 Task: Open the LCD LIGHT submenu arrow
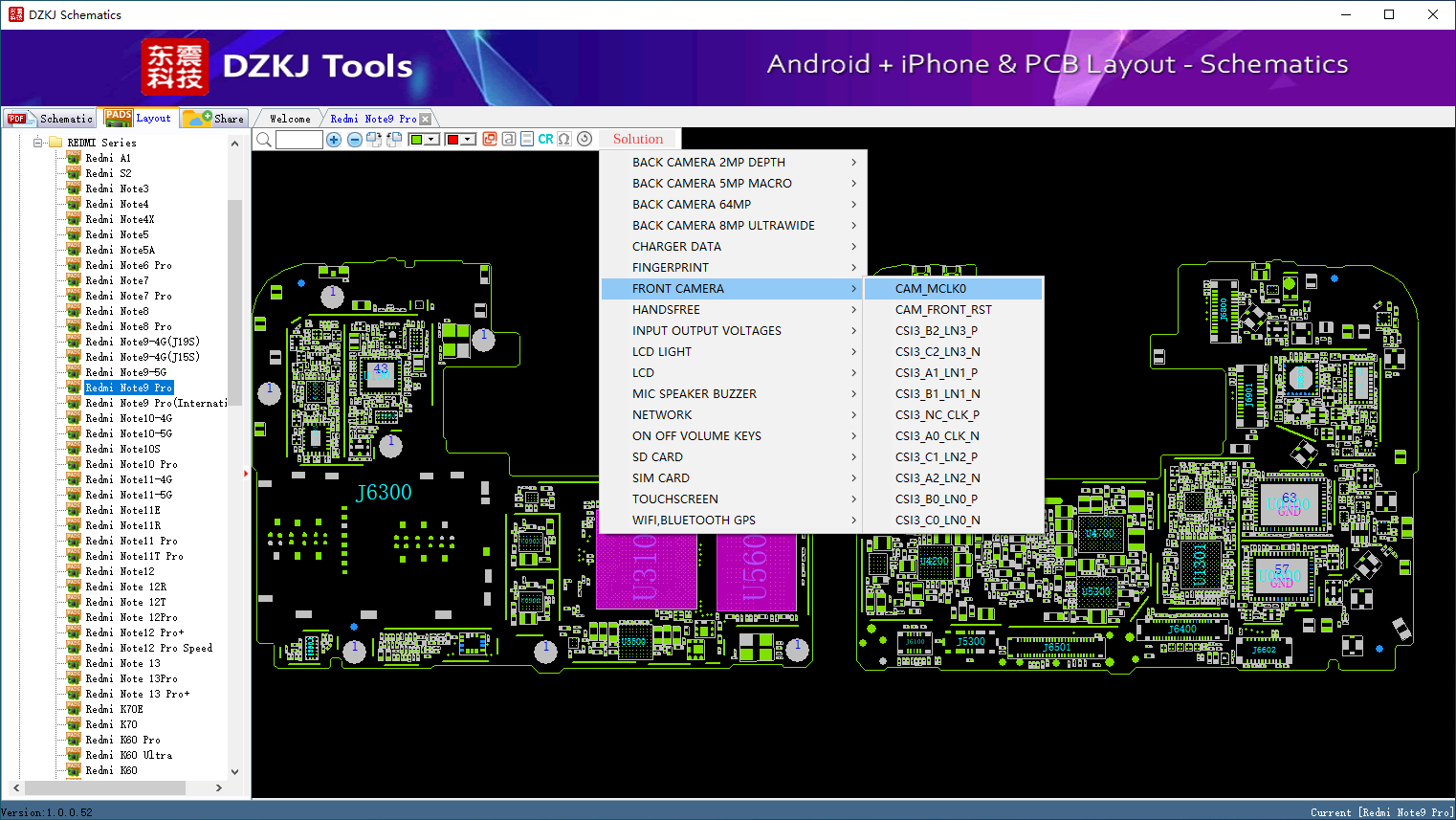(853, 352)
